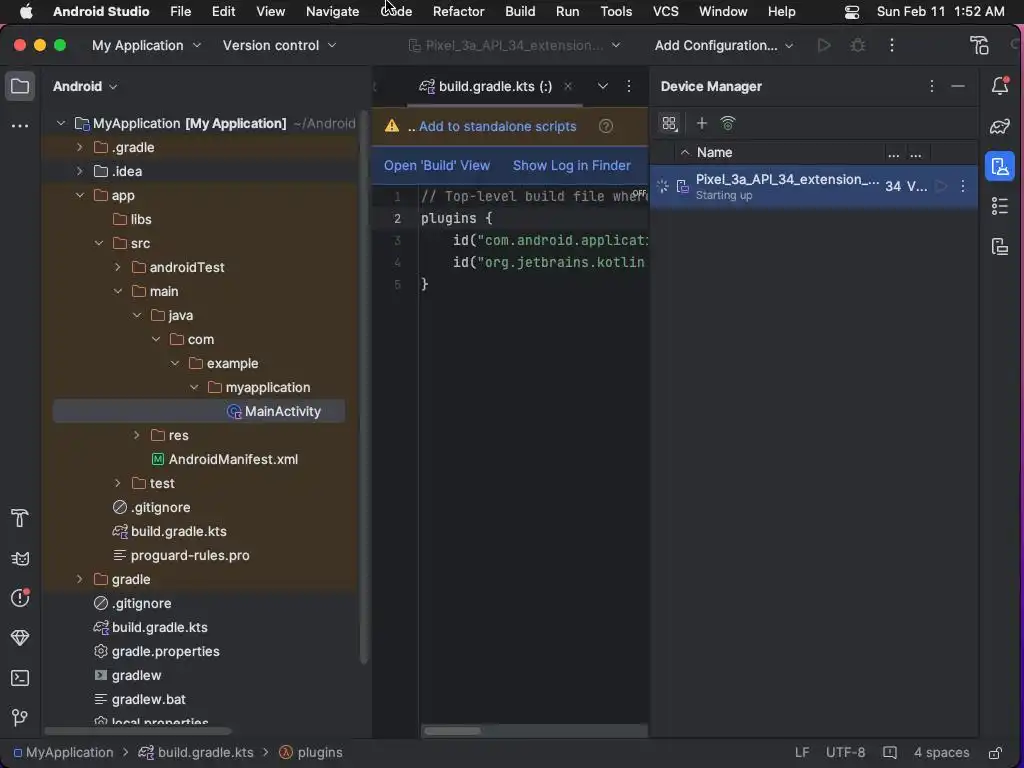
Task: Click the project tree vertical scrollbar
Action: (x=364, y=385)
